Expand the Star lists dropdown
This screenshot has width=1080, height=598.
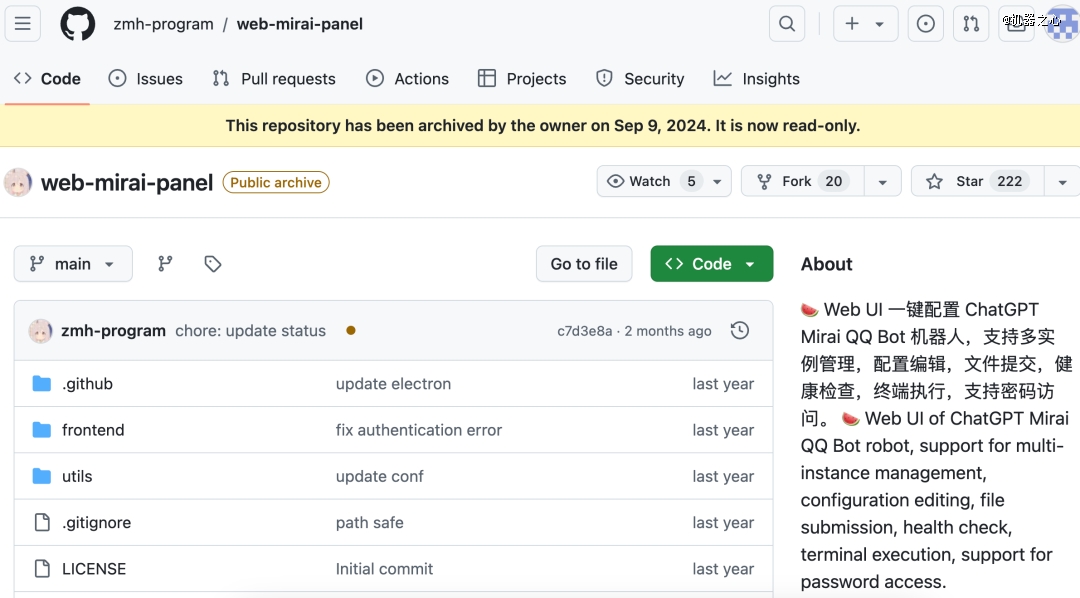1062,182
